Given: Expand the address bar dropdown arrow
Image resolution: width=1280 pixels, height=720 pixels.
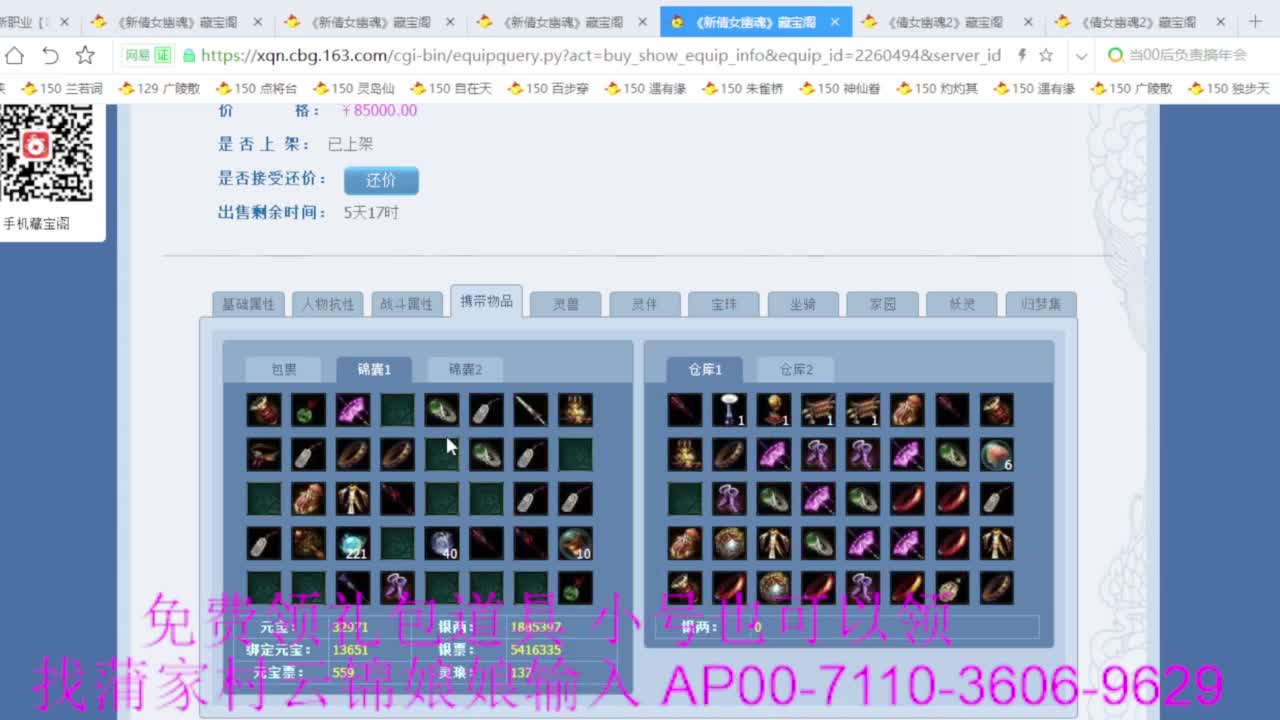Looking at the screenshot, I should click(1081, 56).
